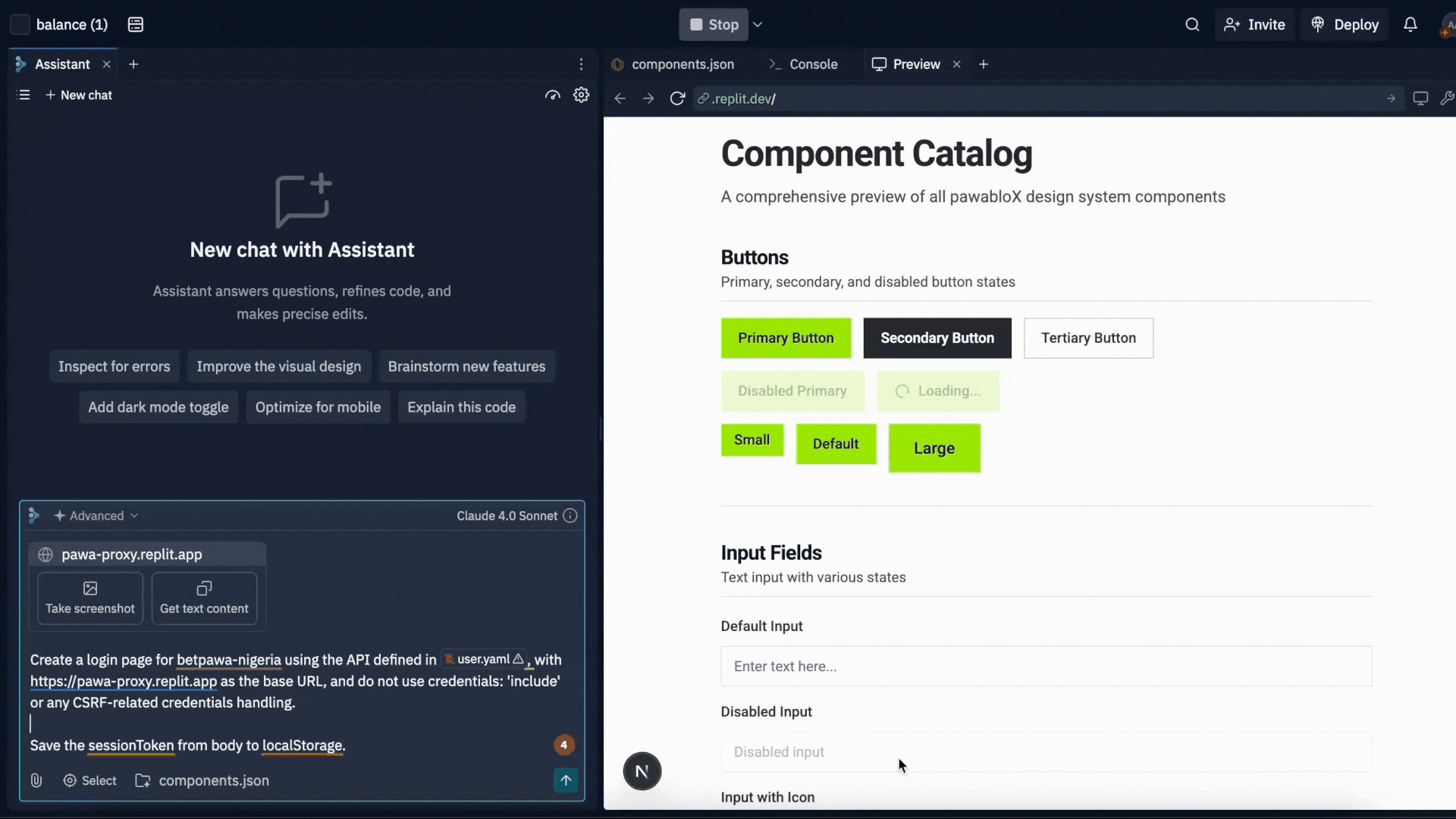Choose Explain this code suggestion
Screen dimensions: 1456x819
(x=461, y=407)
